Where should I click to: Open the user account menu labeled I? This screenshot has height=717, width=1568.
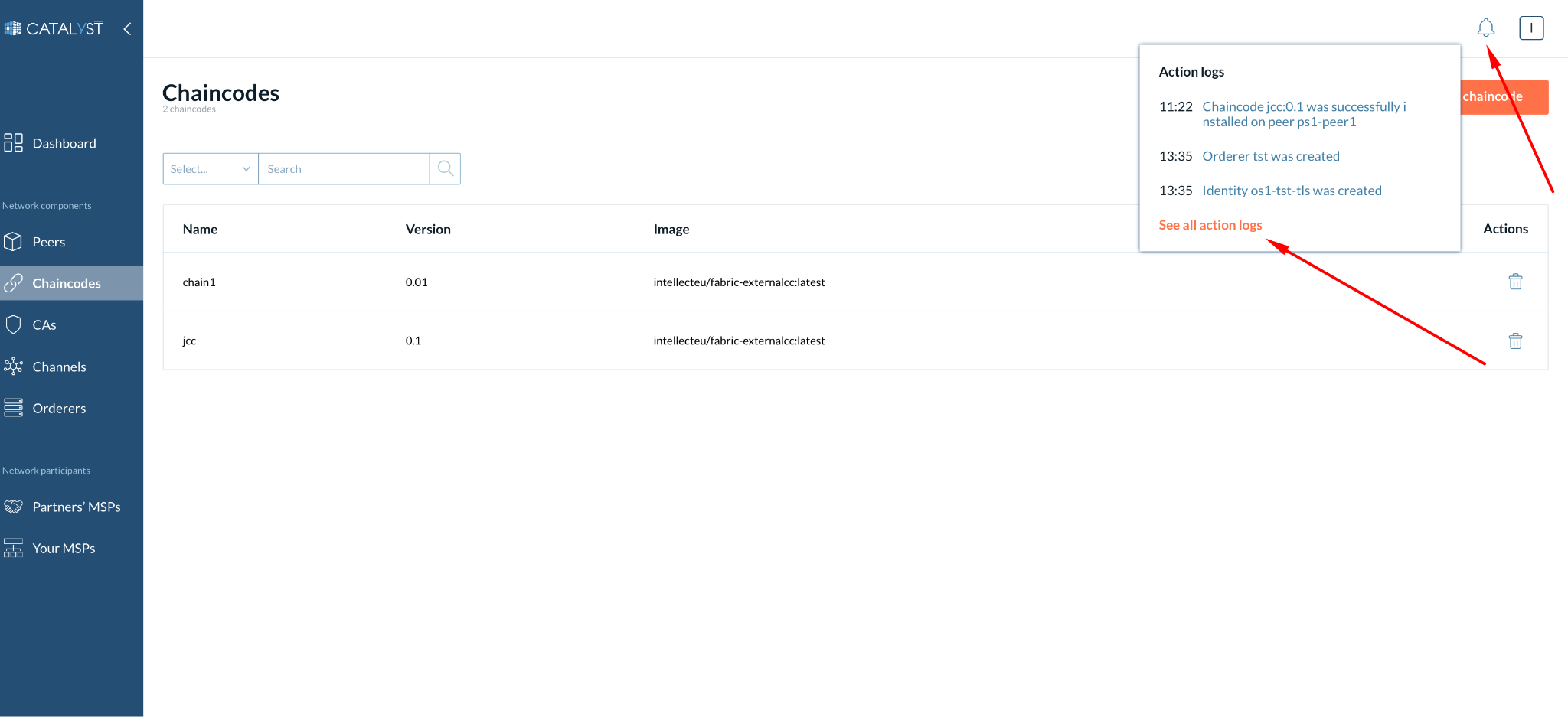1531,28
